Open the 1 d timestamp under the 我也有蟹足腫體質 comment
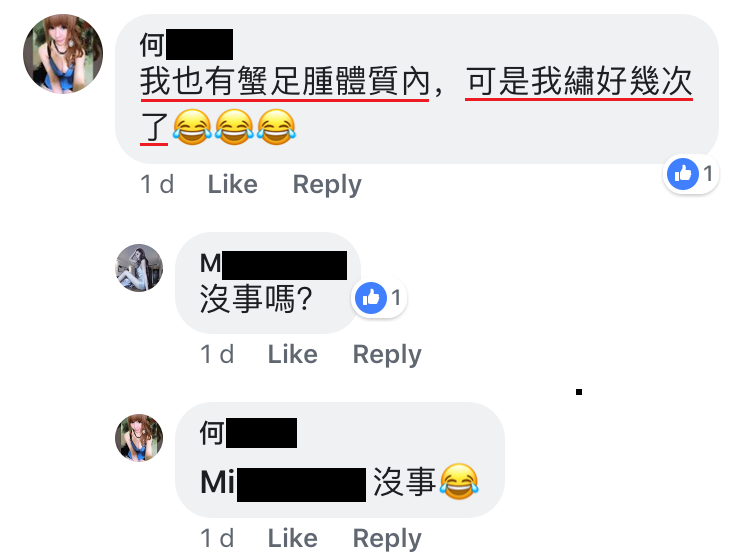The width and height of the screenshot is (749, 556). click(x=157, y=184)
